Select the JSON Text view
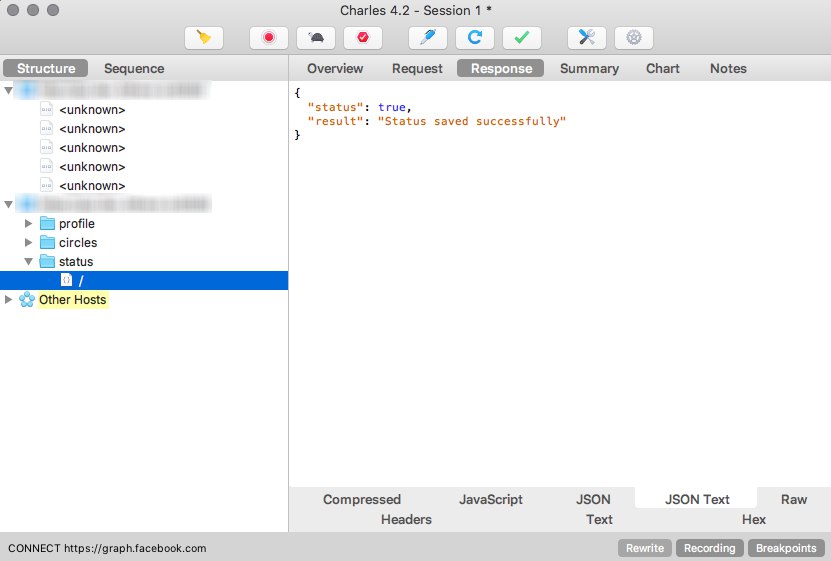 [696, 499]
